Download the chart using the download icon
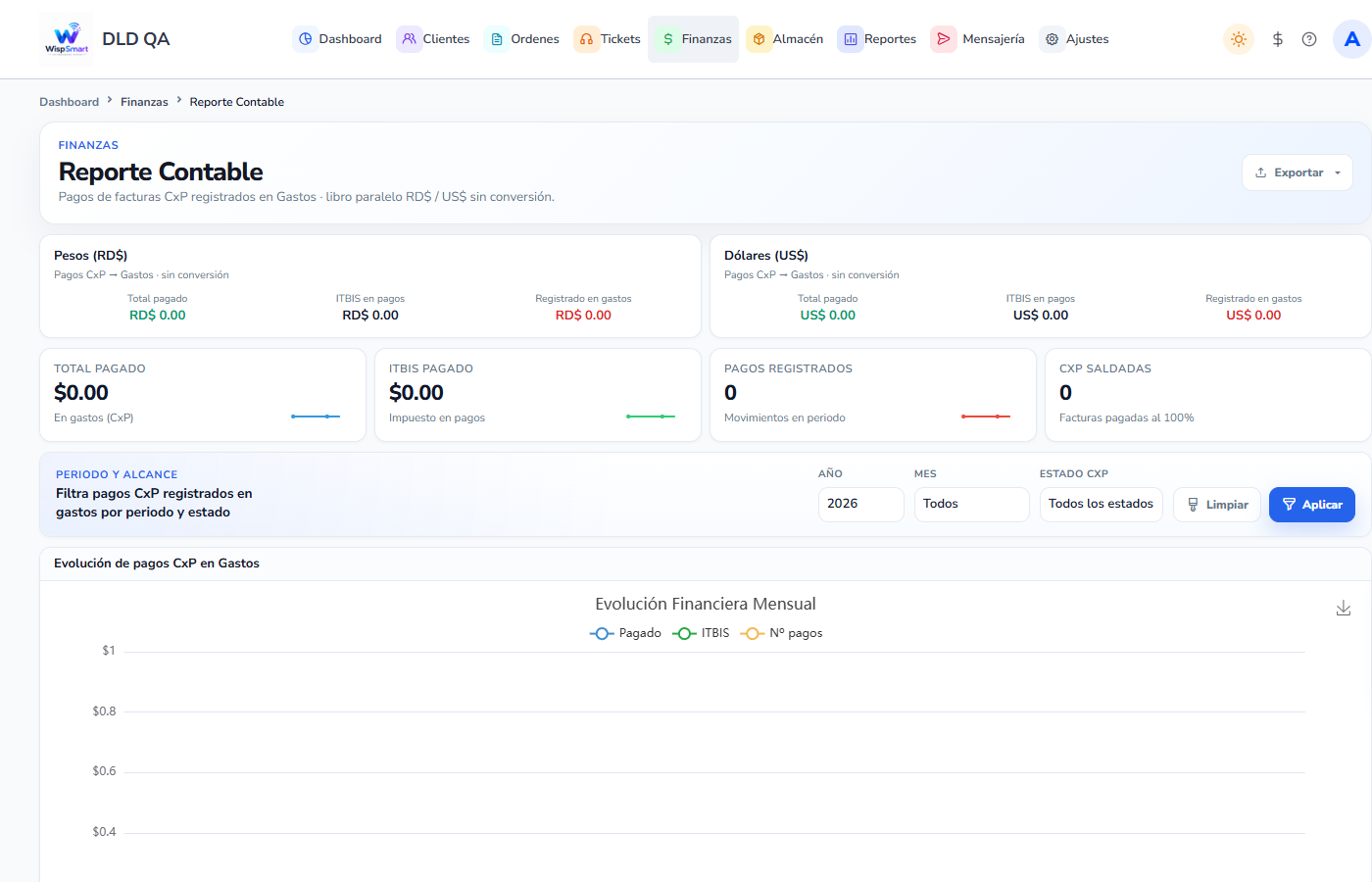Screen dimensions: 1372x882 [1344, 609]
